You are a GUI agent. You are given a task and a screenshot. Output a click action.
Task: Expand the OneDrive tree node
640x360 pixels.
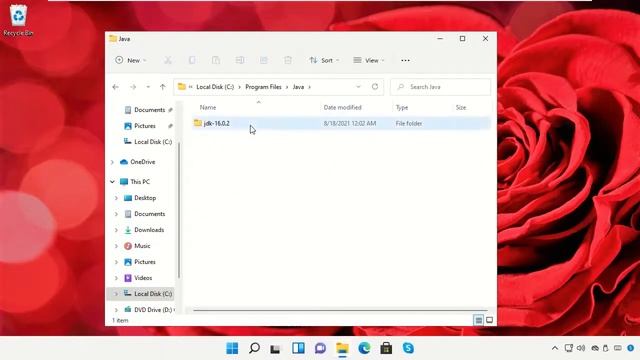pyautogui.click(x=112, y=162)
